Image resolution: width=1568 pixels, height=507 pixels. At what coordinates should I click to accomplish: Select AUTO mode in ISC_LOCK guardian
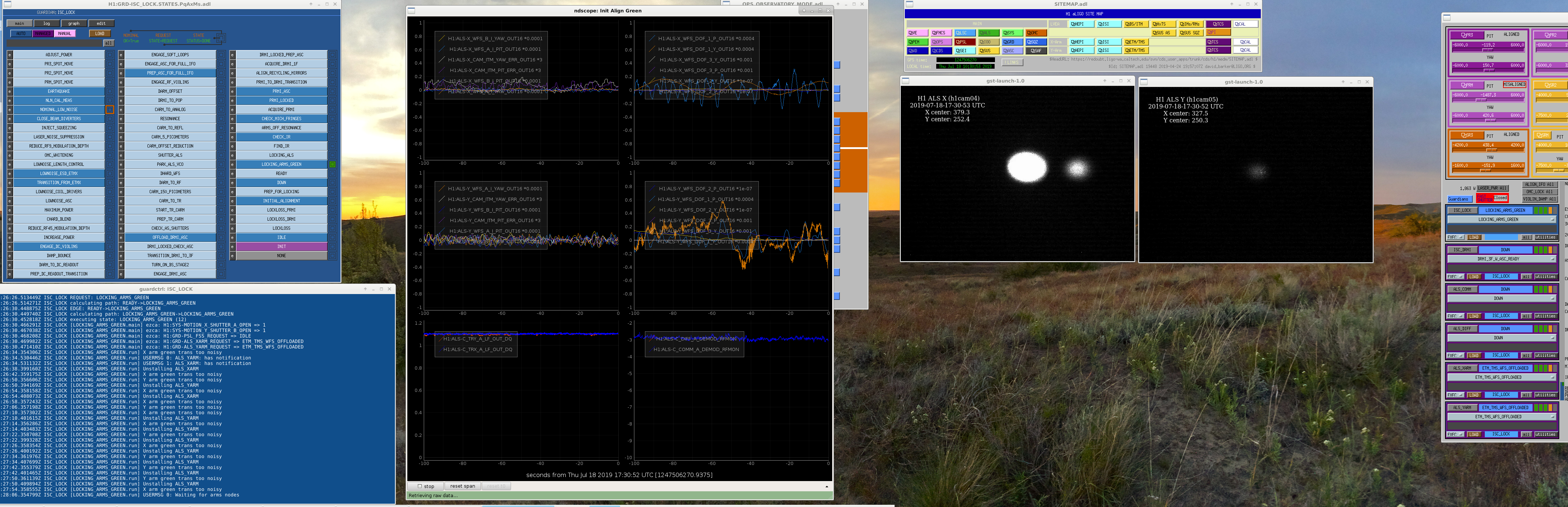pos(21,34)
